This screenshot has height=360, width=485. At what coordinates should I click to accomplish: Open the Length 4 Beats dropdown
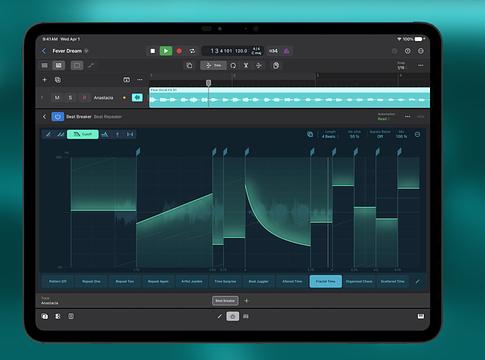tap(330, 134)
